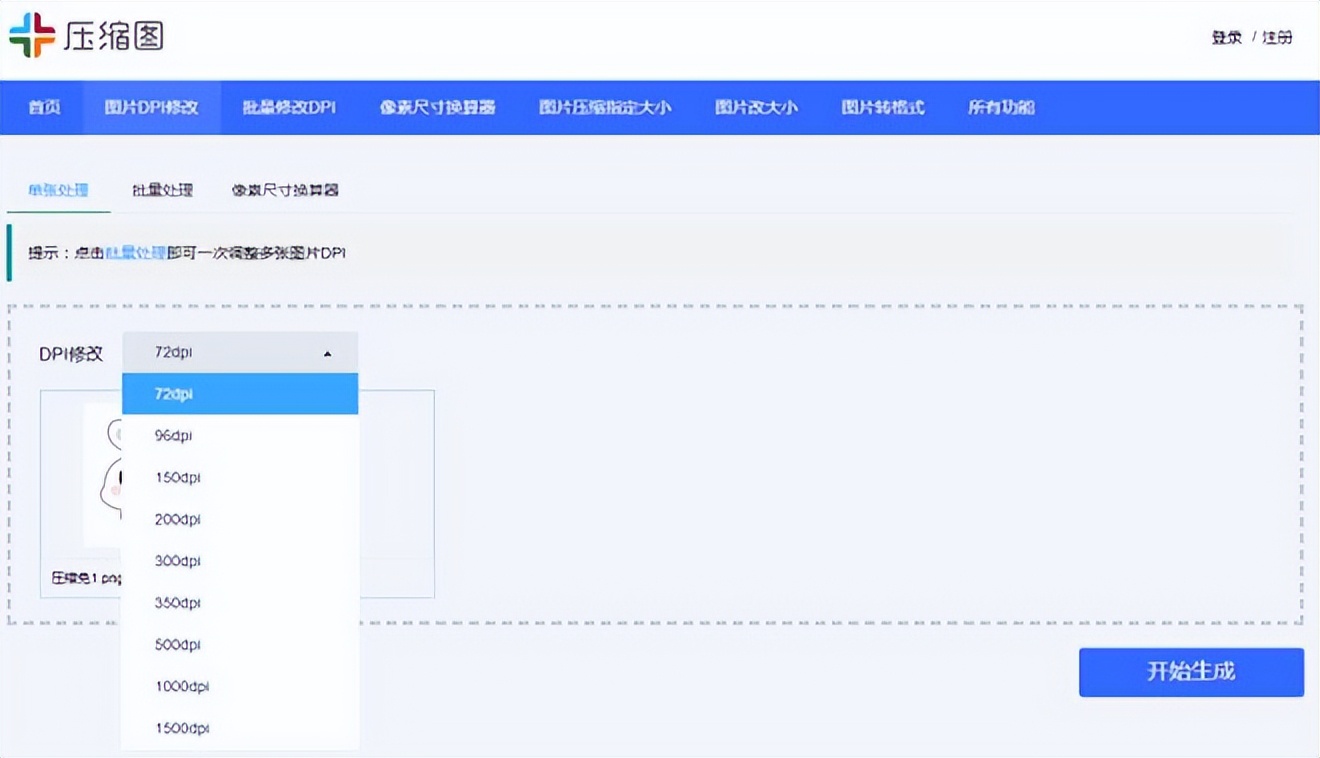Open the 图片DPI修改 nav item

coord(151,107)
